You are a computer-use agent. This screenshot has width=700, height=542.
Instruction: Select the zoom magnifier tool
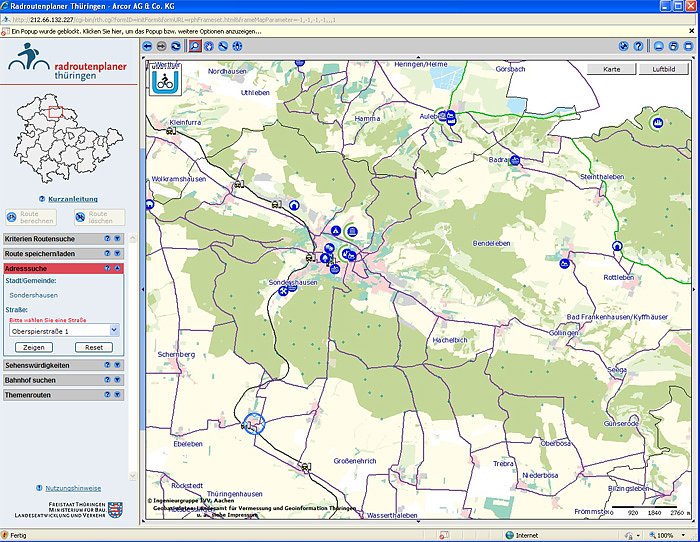(x=194, y=46)
